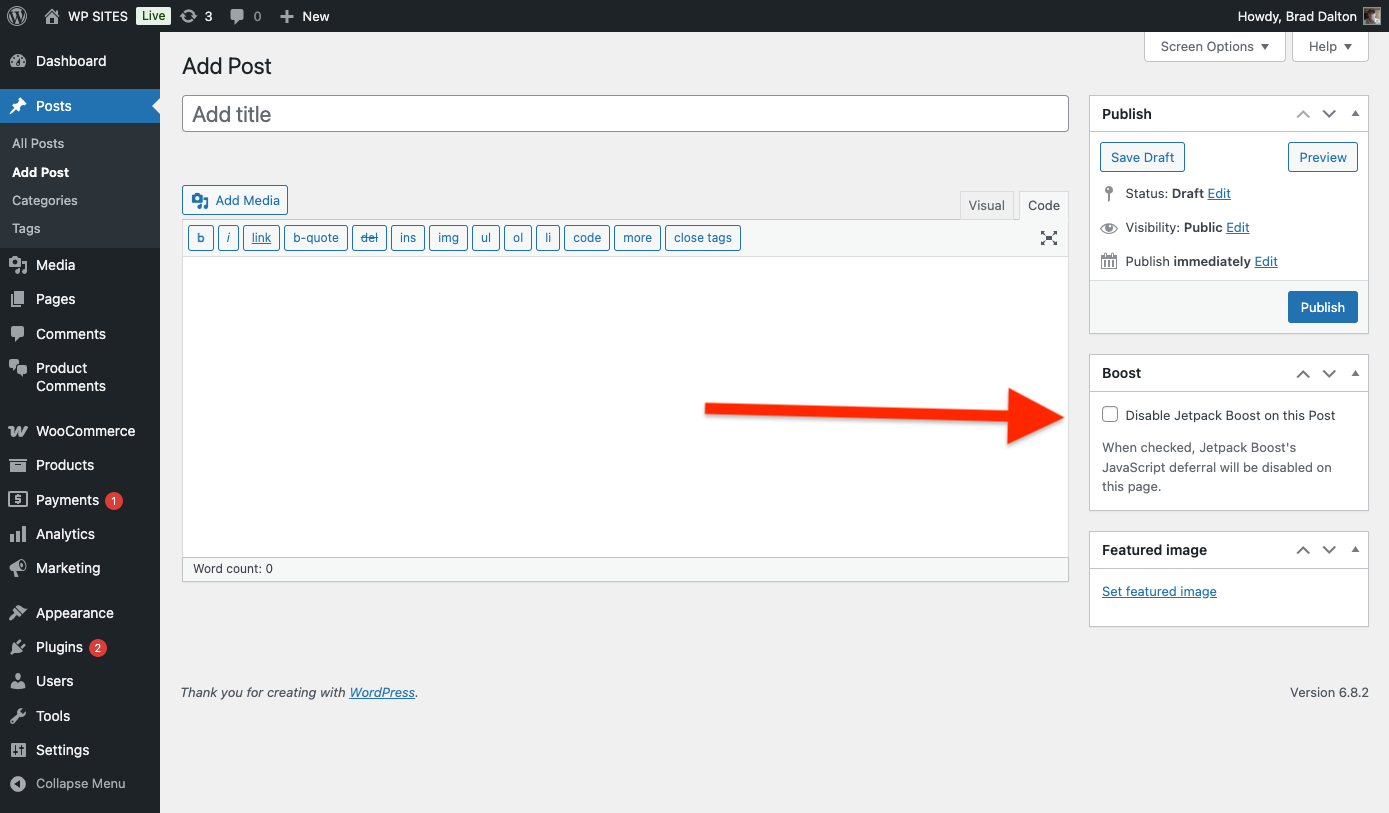Viewport: 1389px width, 813px height.
Task: Open Brad Dalton's profile avatar
Action: coord(1372,16)
